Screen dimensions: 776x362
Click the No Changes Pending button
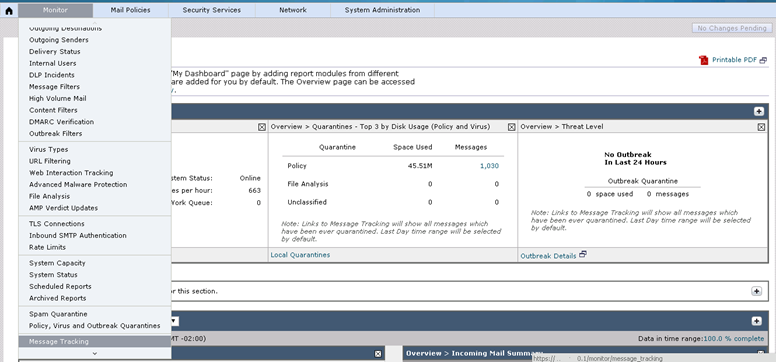tap(731, 28)
